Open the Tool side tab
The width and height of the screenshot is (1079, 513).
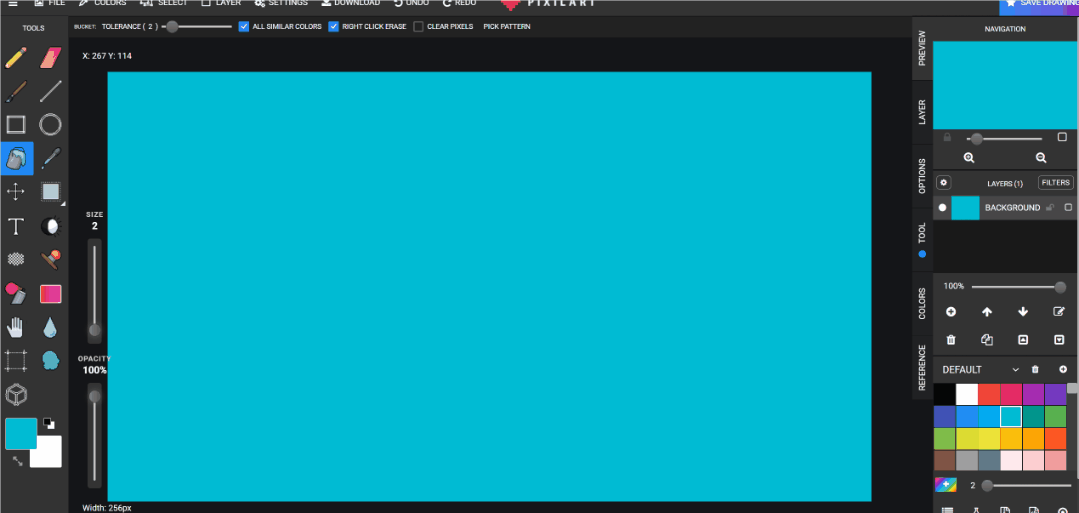[922, 239]
